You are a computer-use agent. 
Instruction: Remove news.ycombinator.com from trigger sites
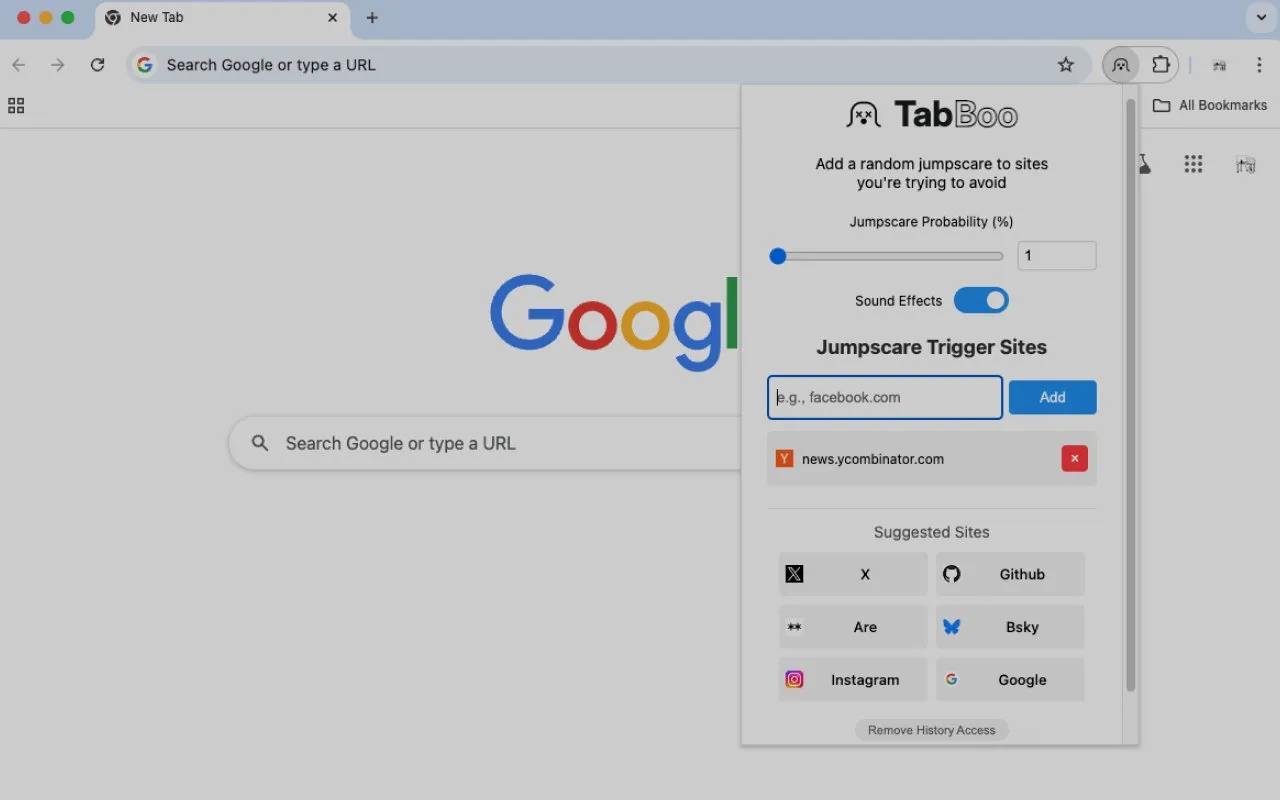(1074, 459)
